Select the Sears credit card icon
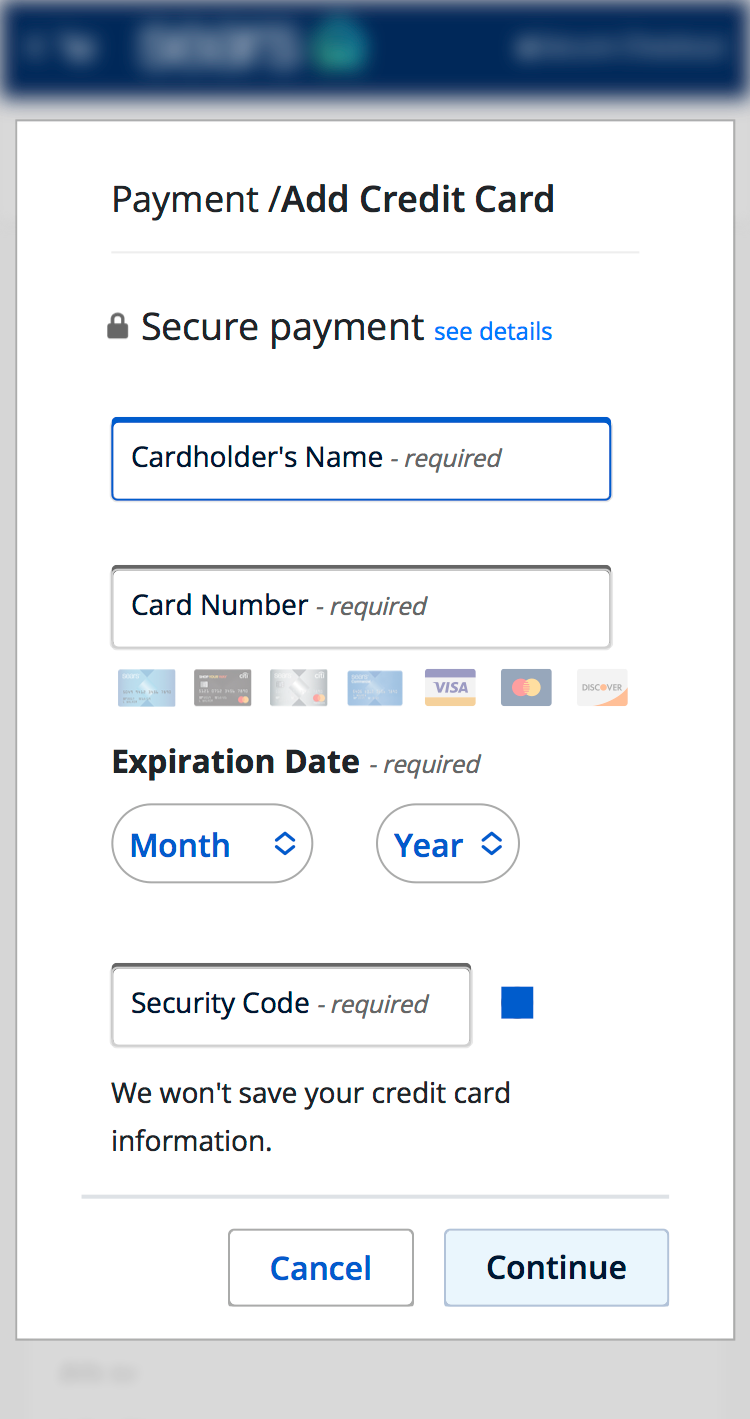The image size is (750, 1419). coord(146,687)
